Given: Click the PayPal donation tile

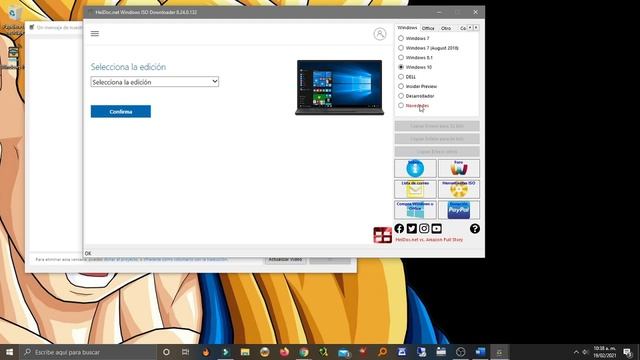Looking at the screenshot, I should pyautogui.click(x=459, y=210).
